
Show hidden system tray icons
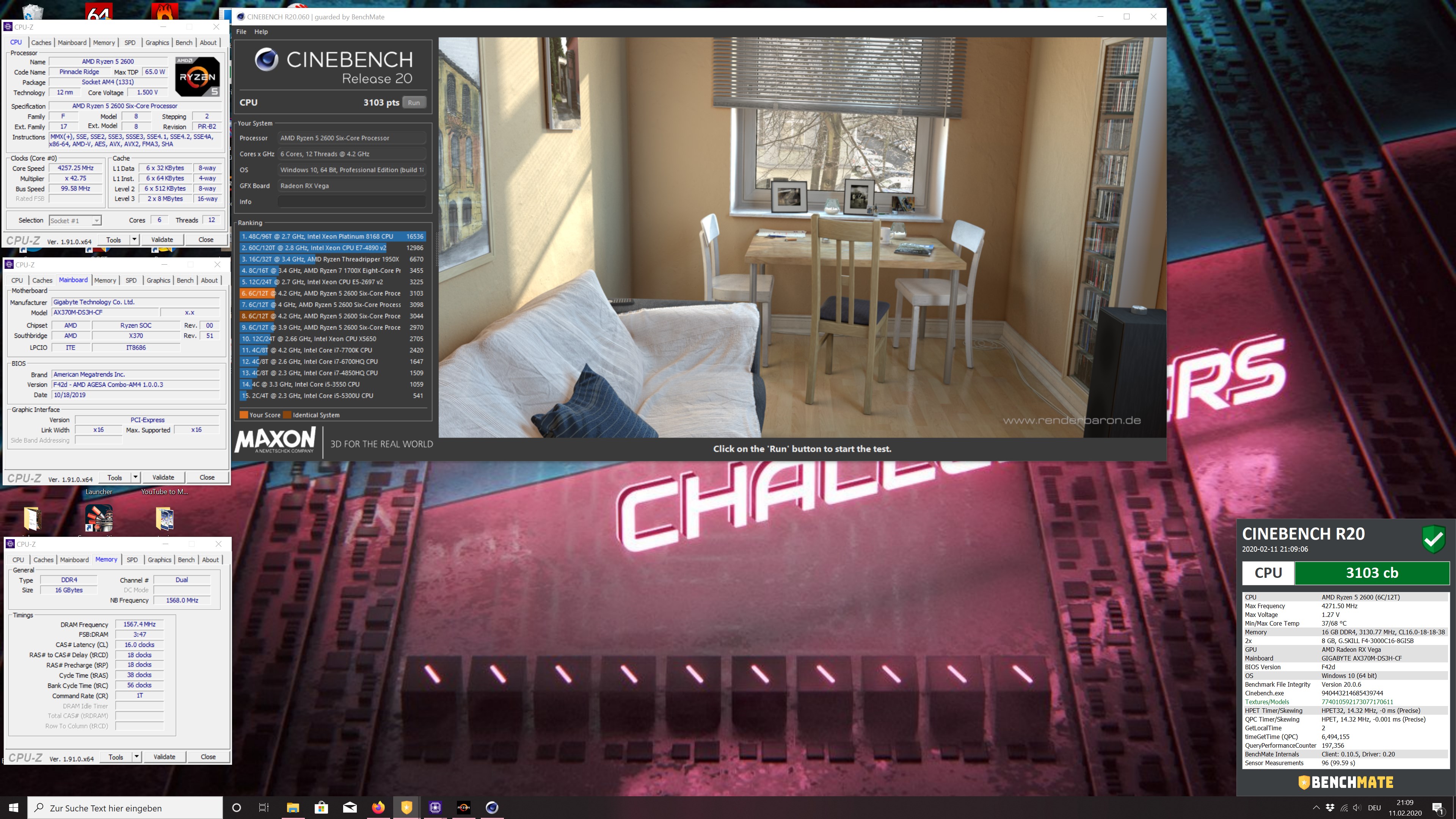pyautogui.click(x=1316, y=808)
